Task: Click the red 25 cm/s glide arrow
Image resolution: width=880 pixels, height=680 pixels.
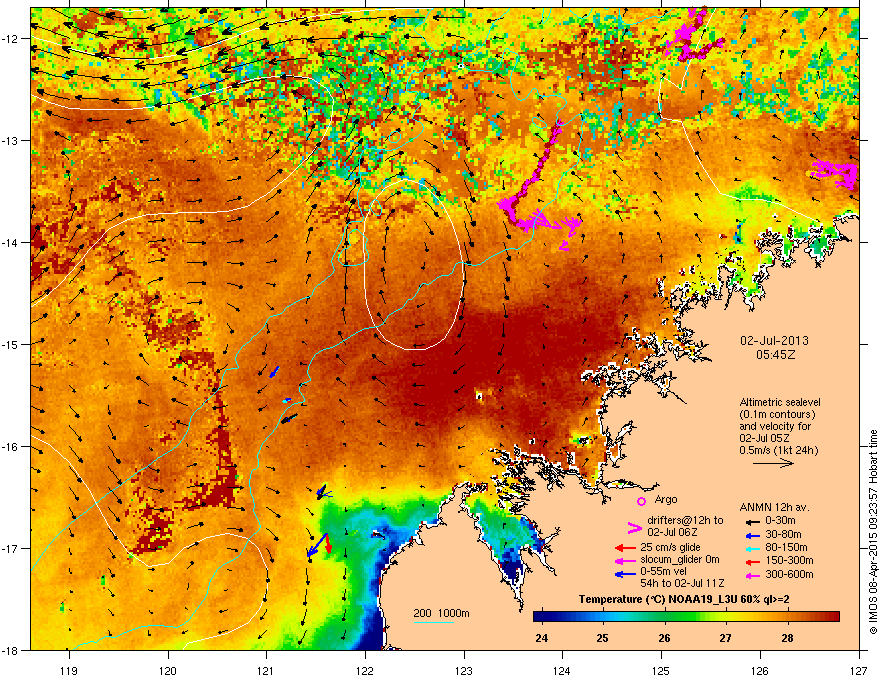Action: [x=625, y=548]
